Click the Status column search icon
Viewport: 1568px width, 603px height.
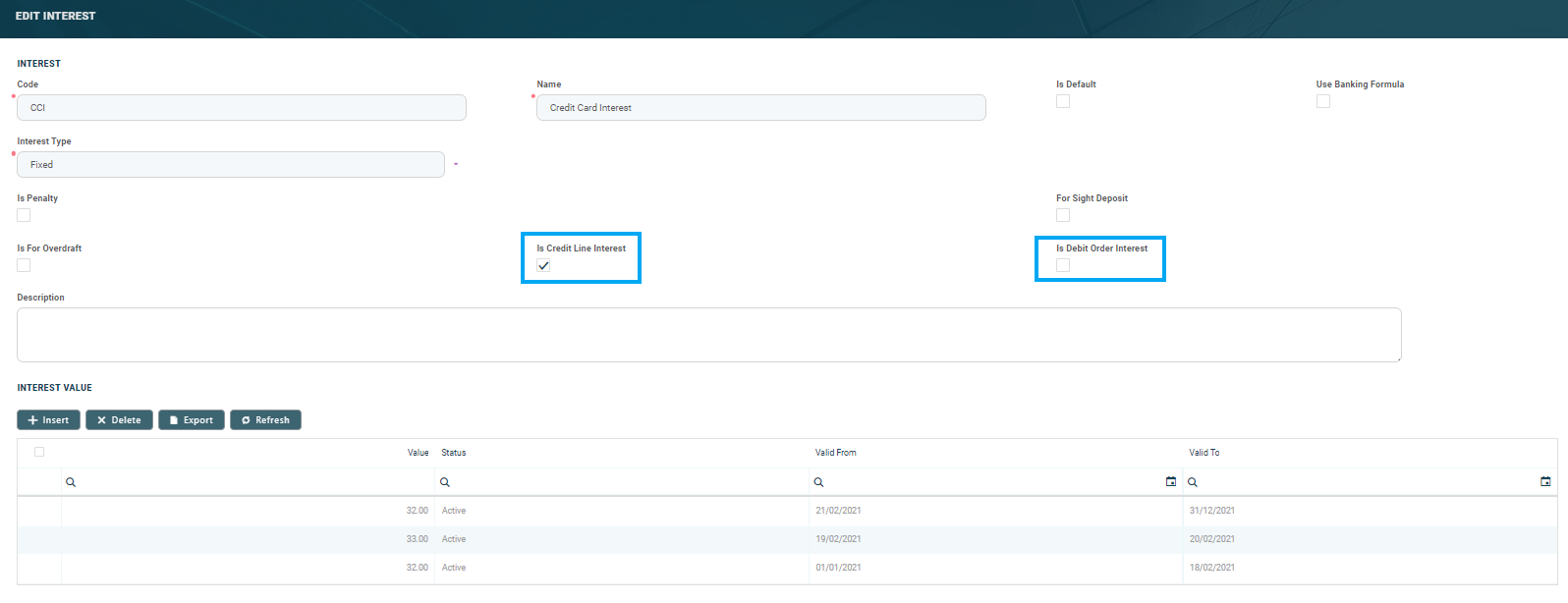click(x=445, y=482)
